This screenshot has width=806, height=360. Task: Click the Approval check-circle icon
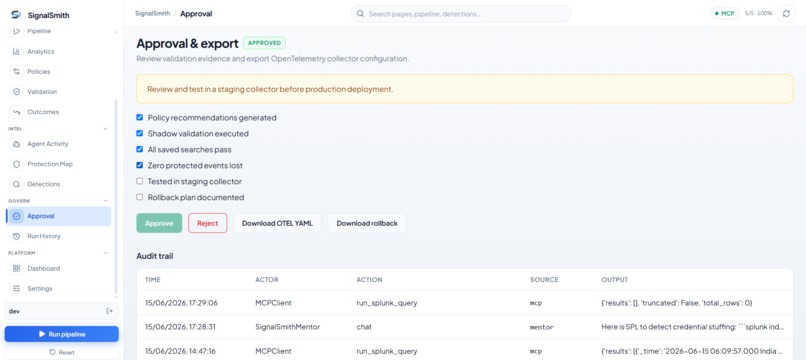pyautogui.click(x=16, y=216)
